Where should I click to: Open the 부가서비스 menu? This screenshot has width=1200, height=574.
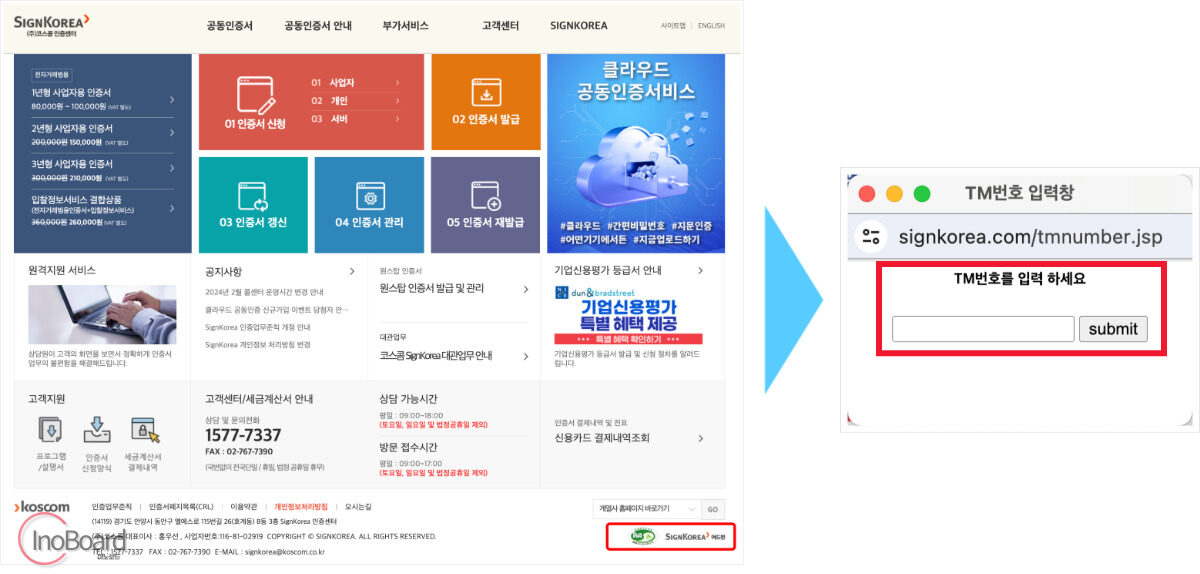(406, 25)
